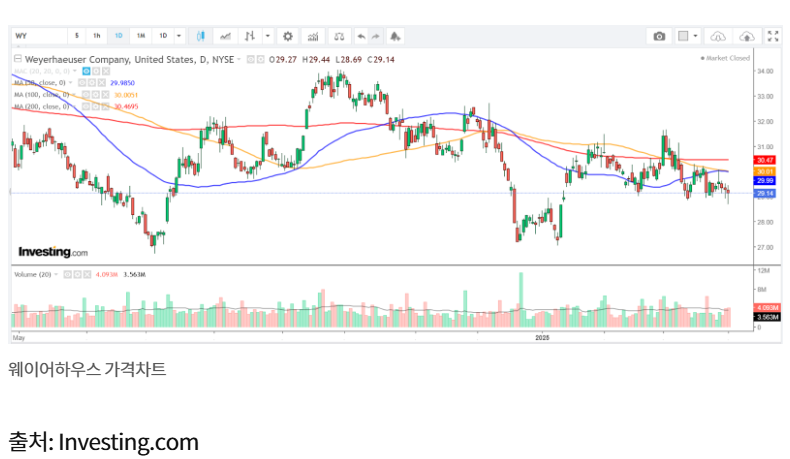Viewport: 790px width, 459px height.
Task: Open chart properties with the gear icon
Action: click(x=288, y=36)
